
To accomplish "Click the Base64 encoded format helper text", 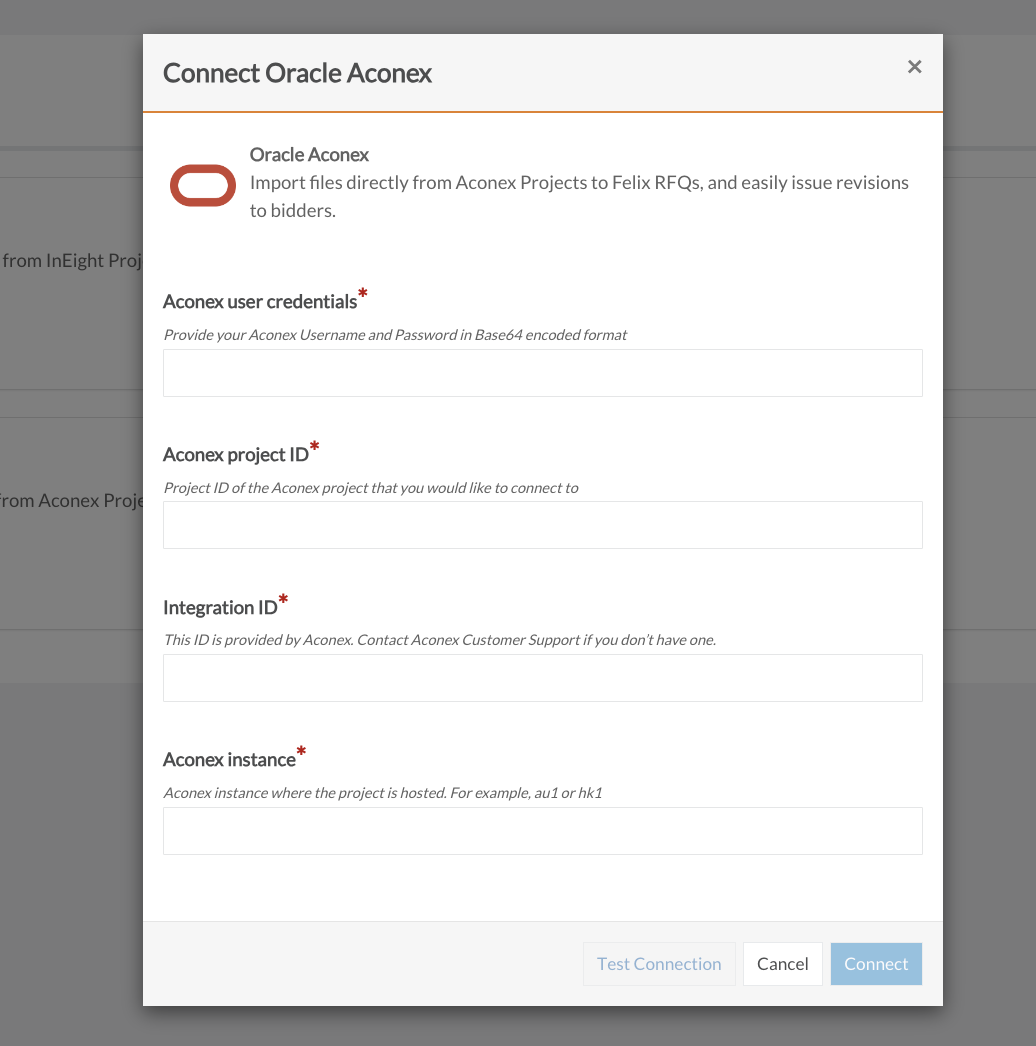I will [x=394, y=334].
